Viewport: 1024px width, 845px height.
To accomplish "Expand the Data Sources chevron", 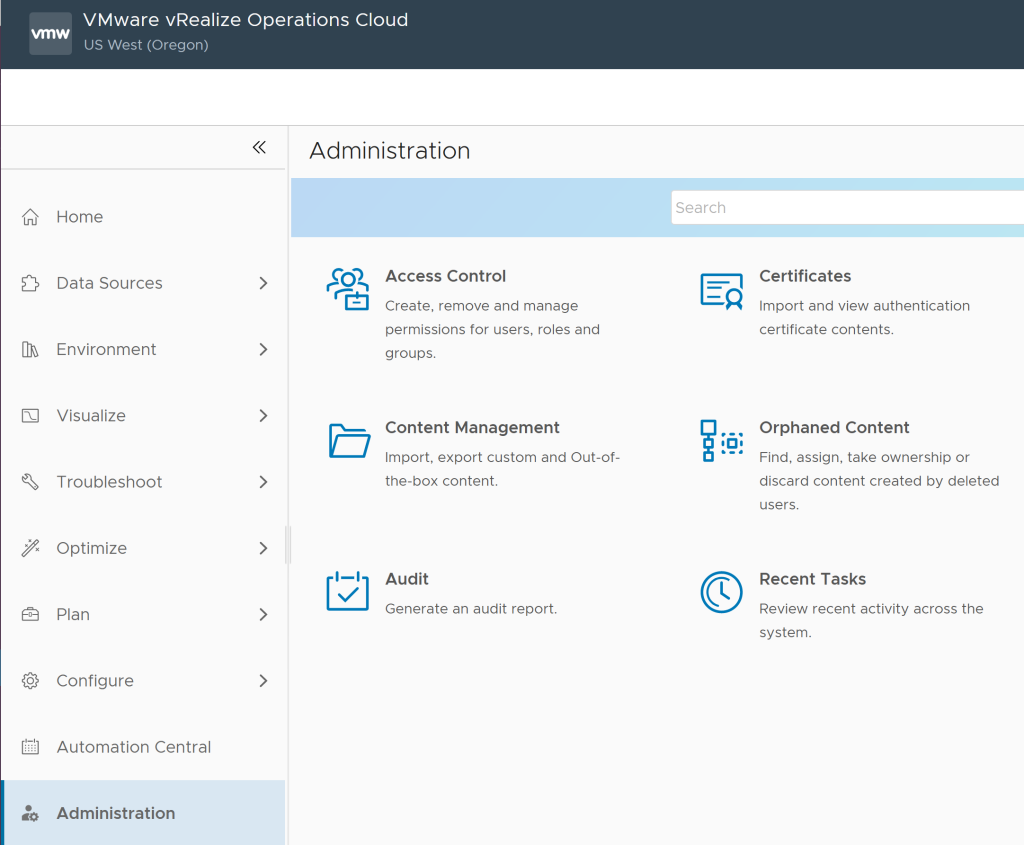I will pos(263,283).
